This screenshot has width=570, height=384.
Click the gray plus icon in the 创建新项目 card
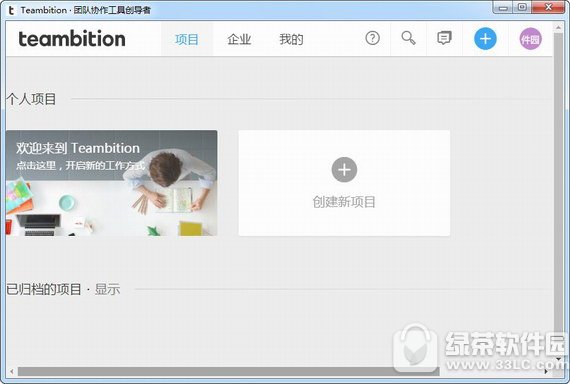point(344,169)
